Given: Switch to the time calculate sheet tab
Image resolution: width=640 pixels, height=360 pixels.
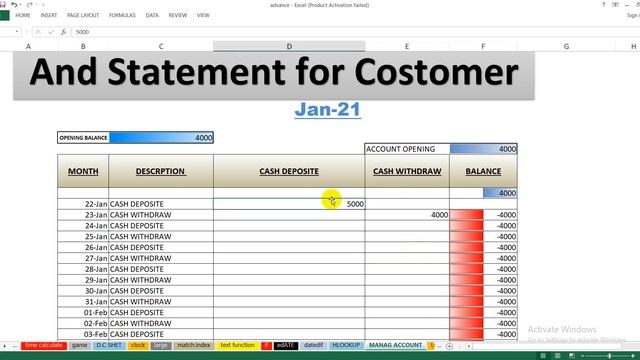Looking at the screenshot, I should tap(44, 345).
